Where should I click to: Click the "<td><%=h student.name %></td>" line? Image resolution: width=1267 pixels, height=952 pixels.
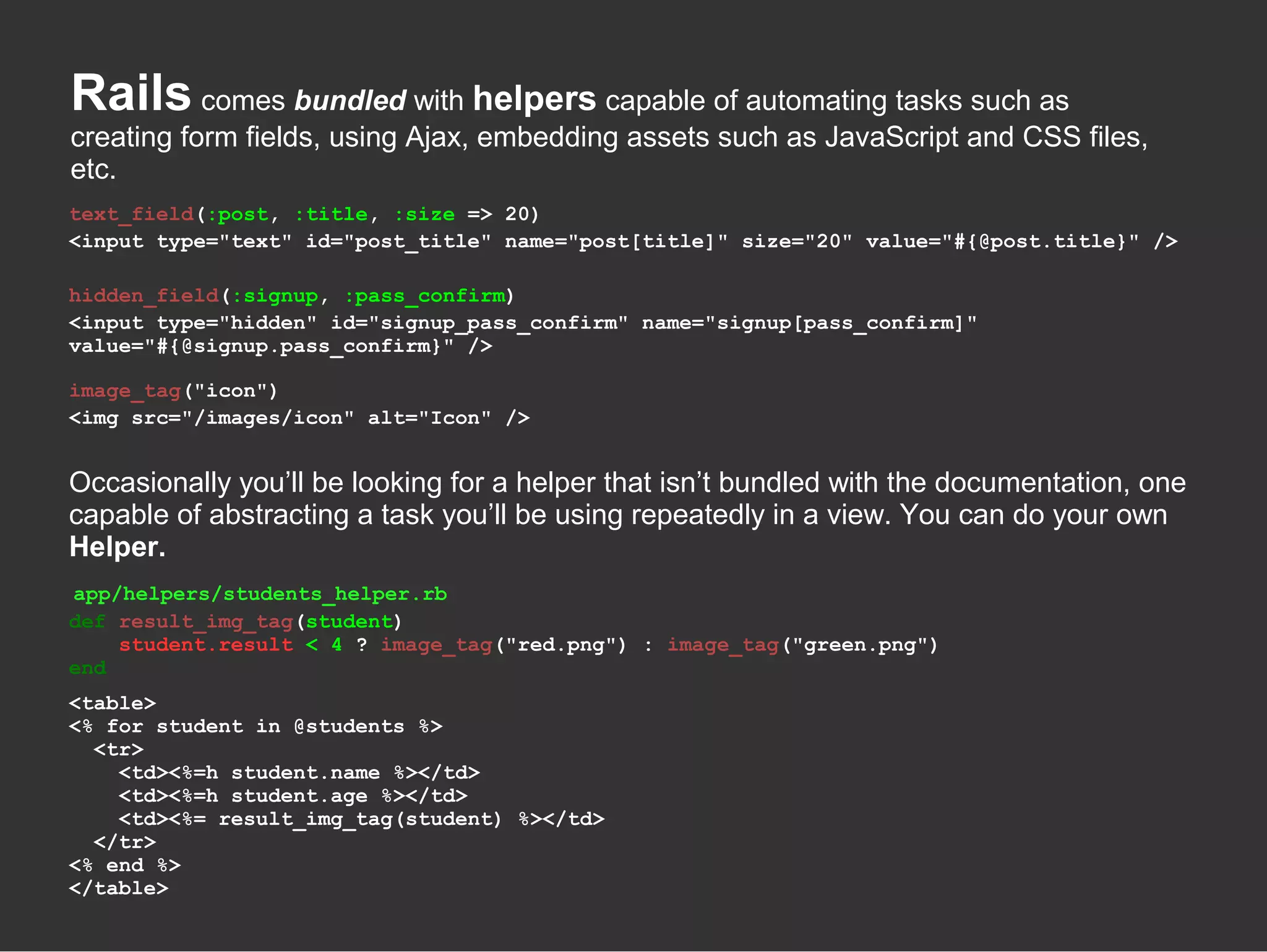[299, 773]
